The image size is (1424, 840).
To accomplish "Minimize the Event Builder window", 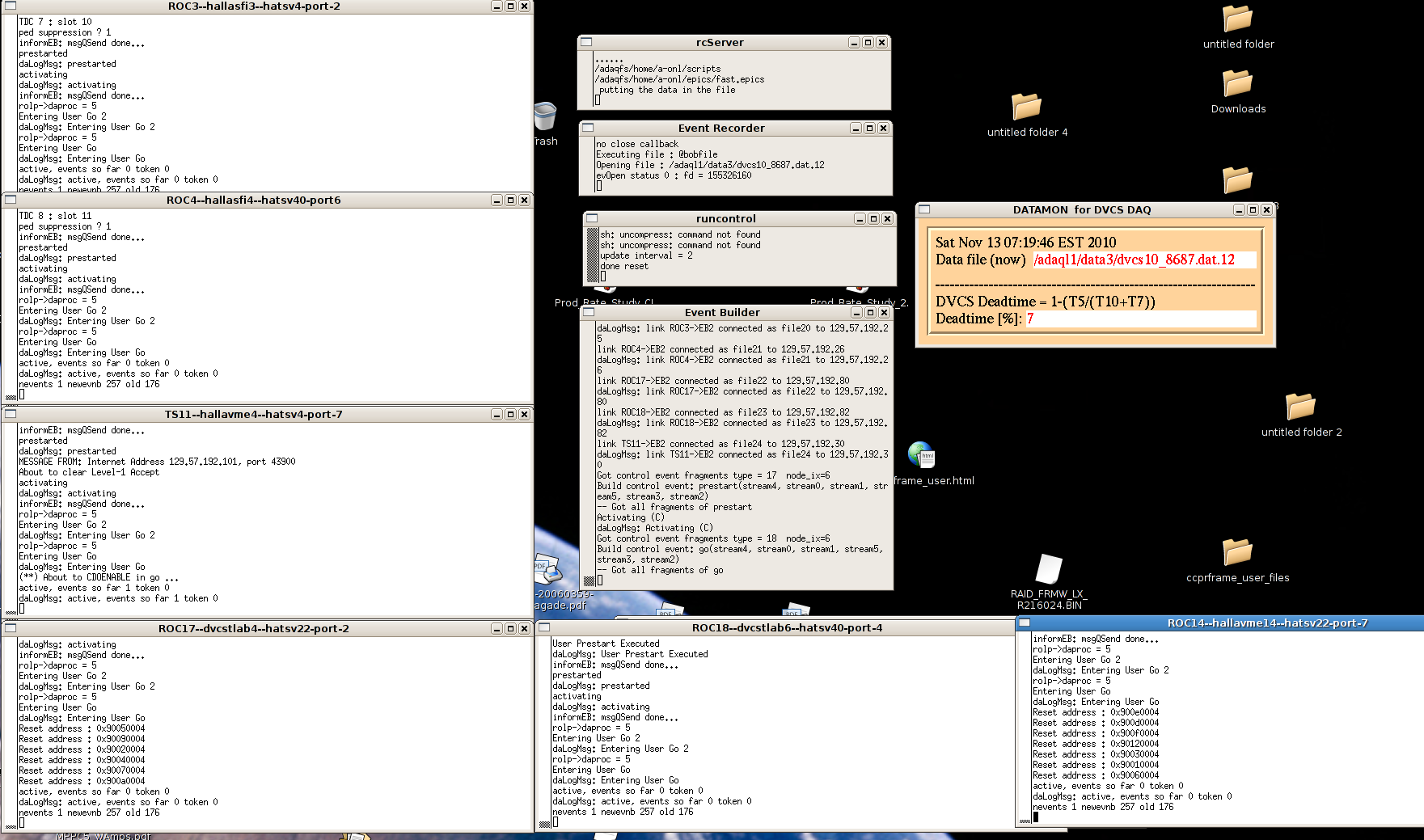I will pos(856,313).
